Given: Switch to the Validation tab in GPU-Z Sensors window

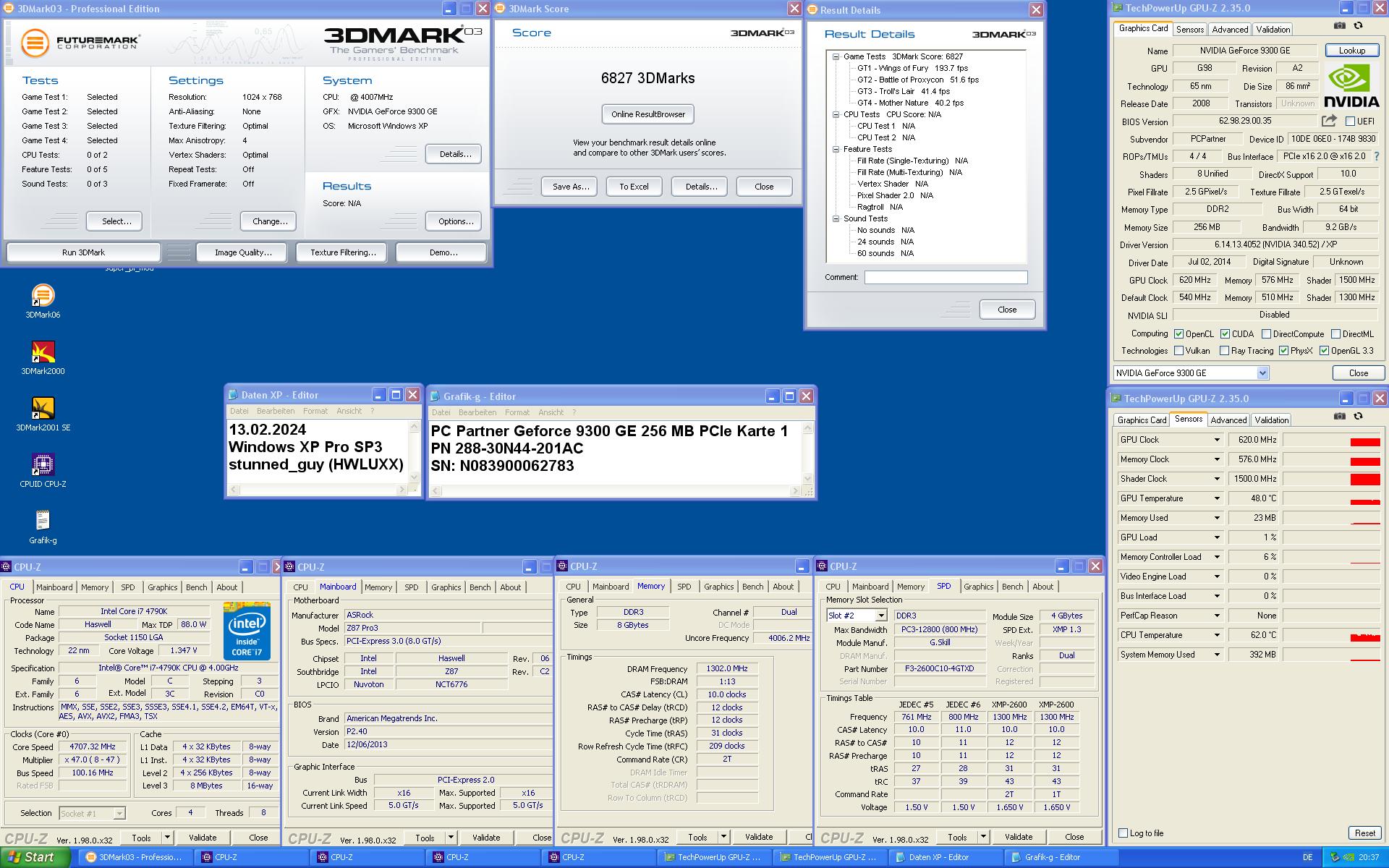Looking at the screenshot, I should click(x=1271, y=420).
